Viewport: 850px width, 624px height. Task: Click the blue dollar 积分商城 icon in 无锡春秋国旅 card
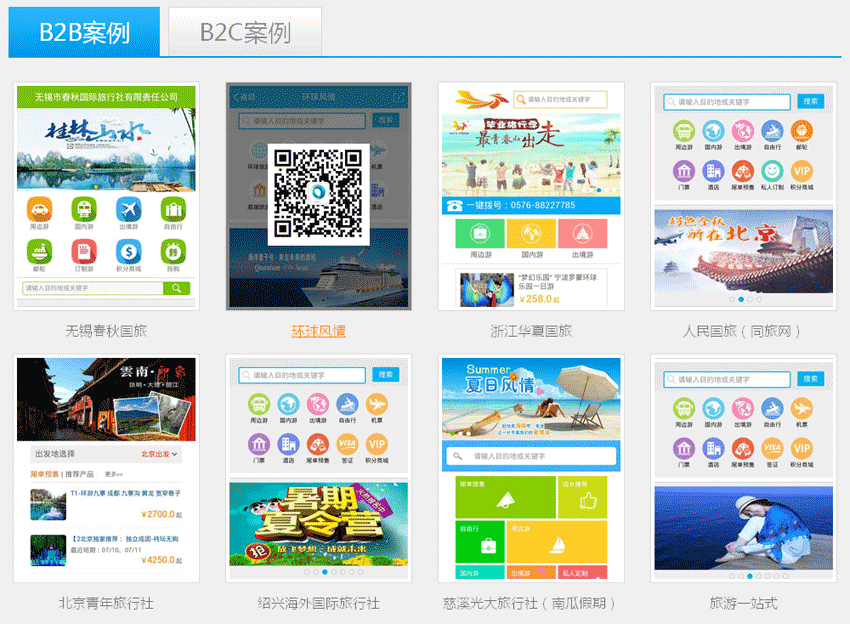coord(128,252)
